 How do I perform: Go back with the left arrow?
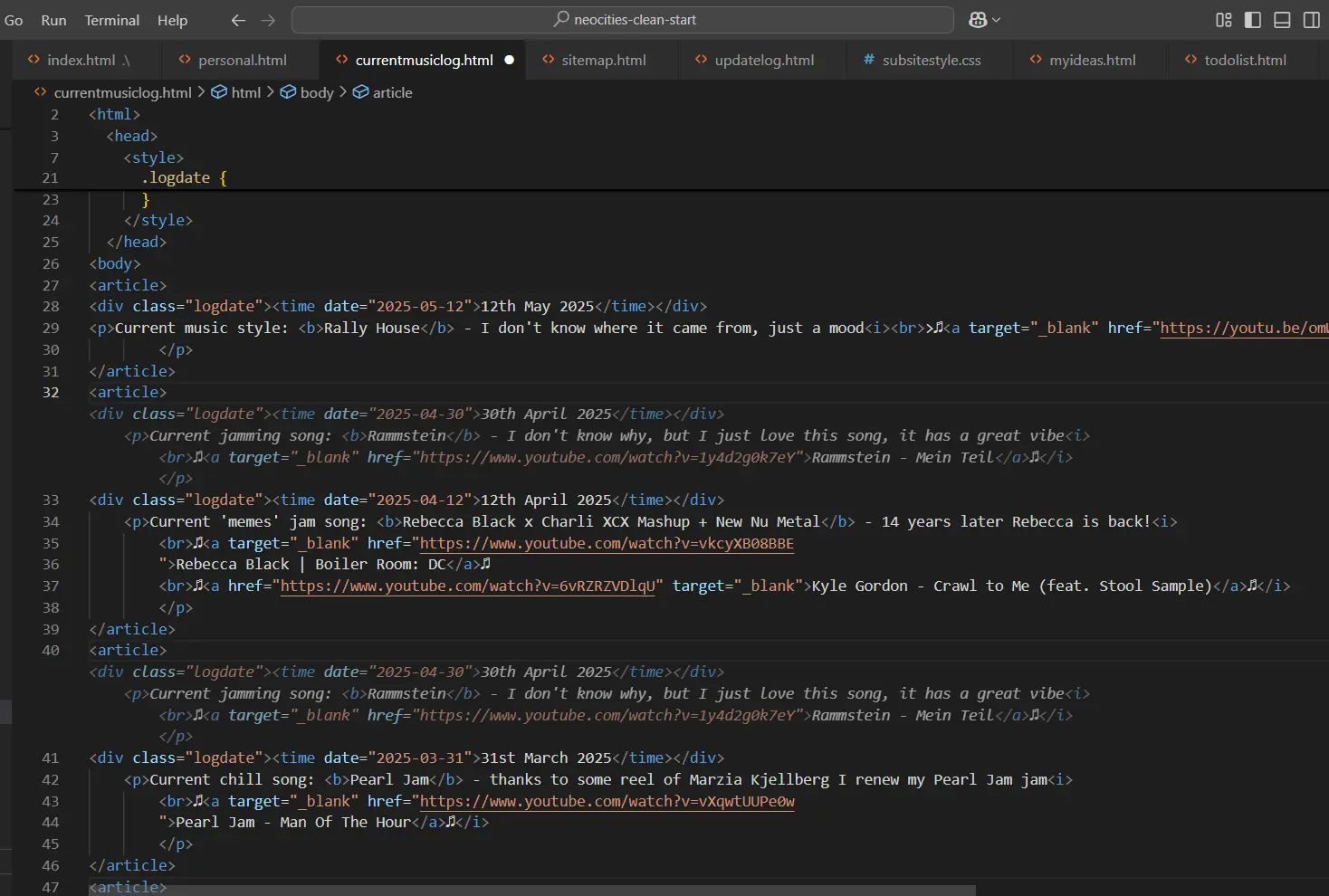pyautogui.click(x=238, y=20)
